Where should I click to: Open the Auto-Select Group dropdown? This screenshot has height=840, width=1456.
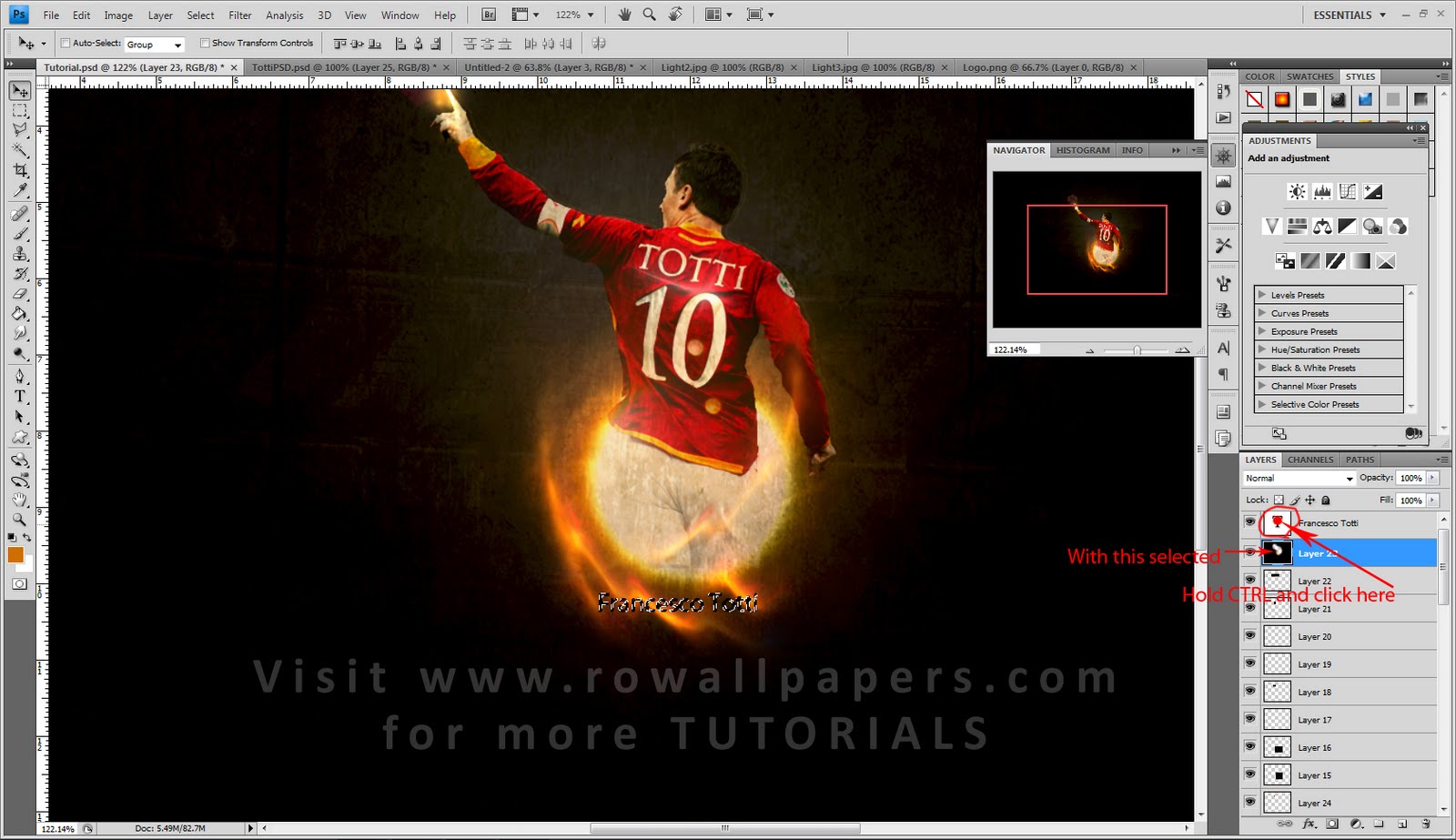coord(154,44)
